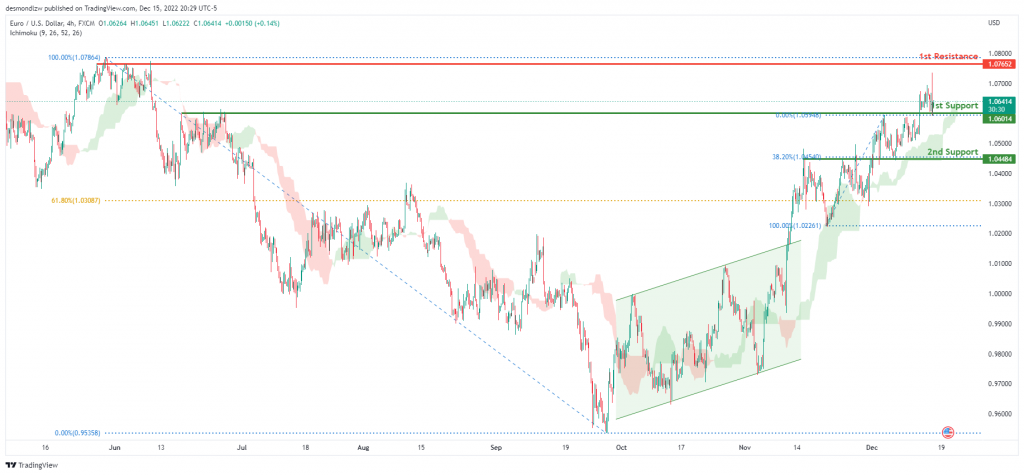
Task: Click the "Nov" date on time axis
Action: point(745,449)
